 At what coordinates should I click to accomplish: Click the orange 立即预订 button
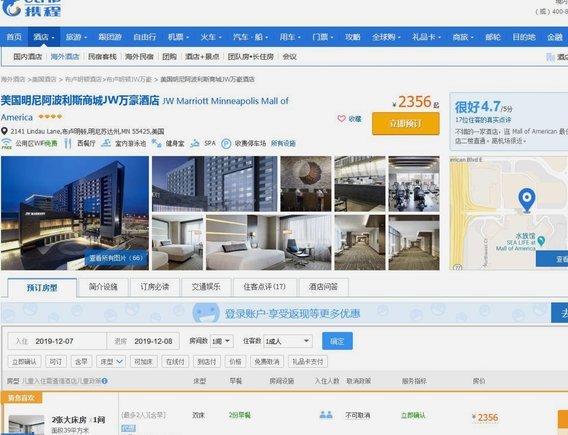tap(406, 124)
